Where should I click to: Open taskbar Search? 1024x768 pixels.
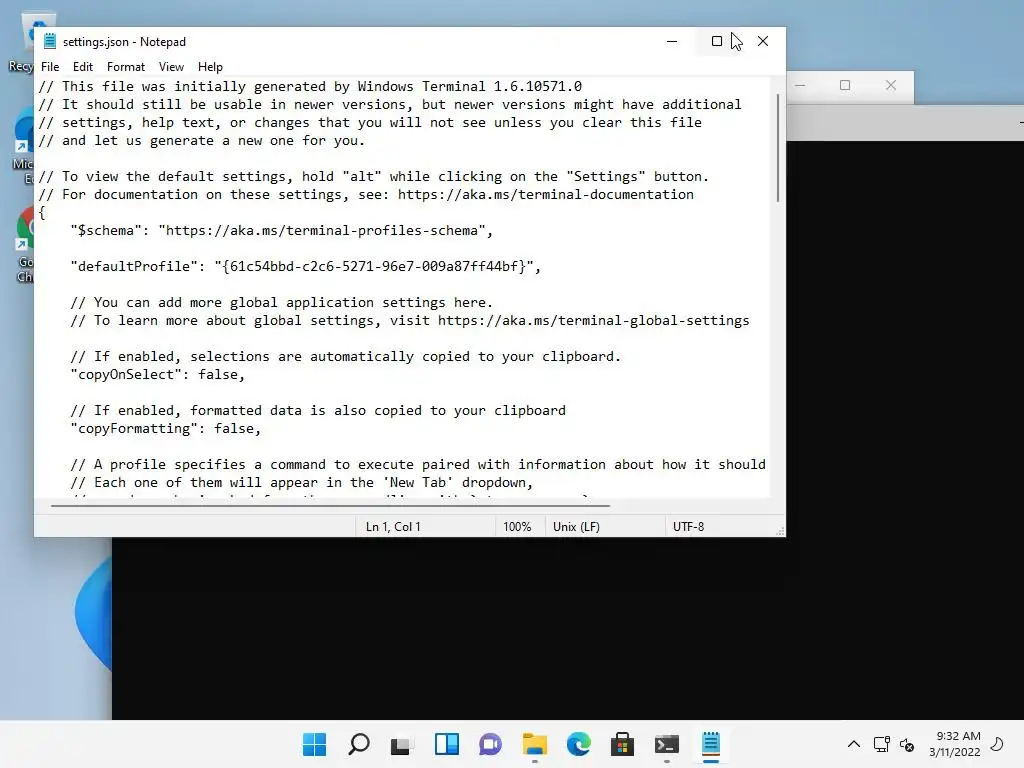pyautogui.click(x=359, y=744)
